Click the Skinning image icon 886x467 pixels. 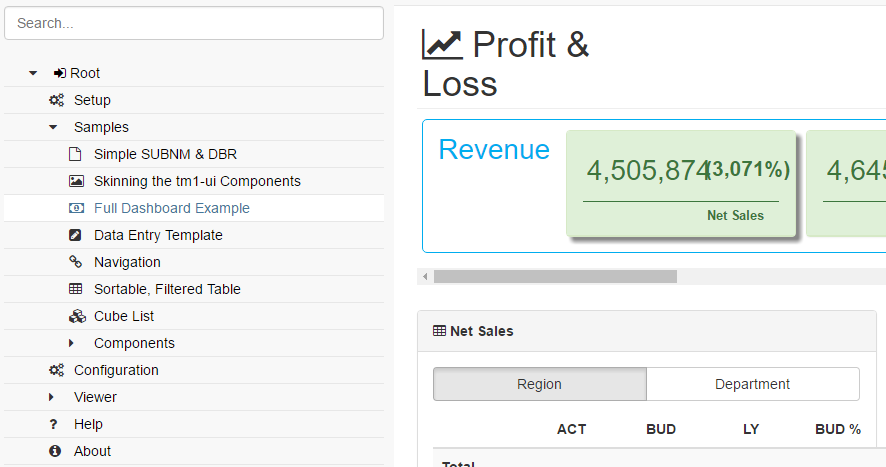click(x=76, y=181)
